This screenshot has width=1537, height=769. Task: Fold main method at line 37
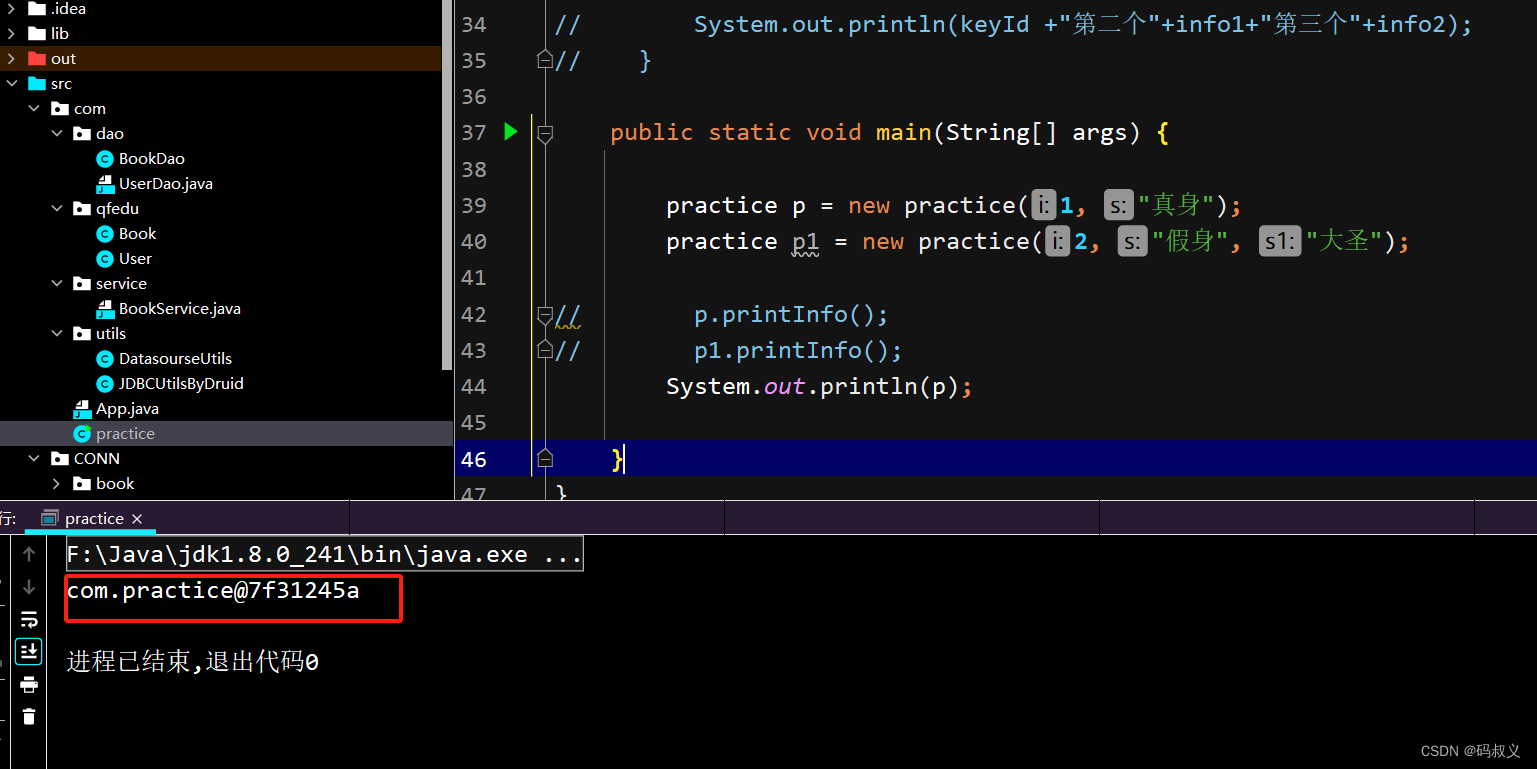tap(545, 133)
